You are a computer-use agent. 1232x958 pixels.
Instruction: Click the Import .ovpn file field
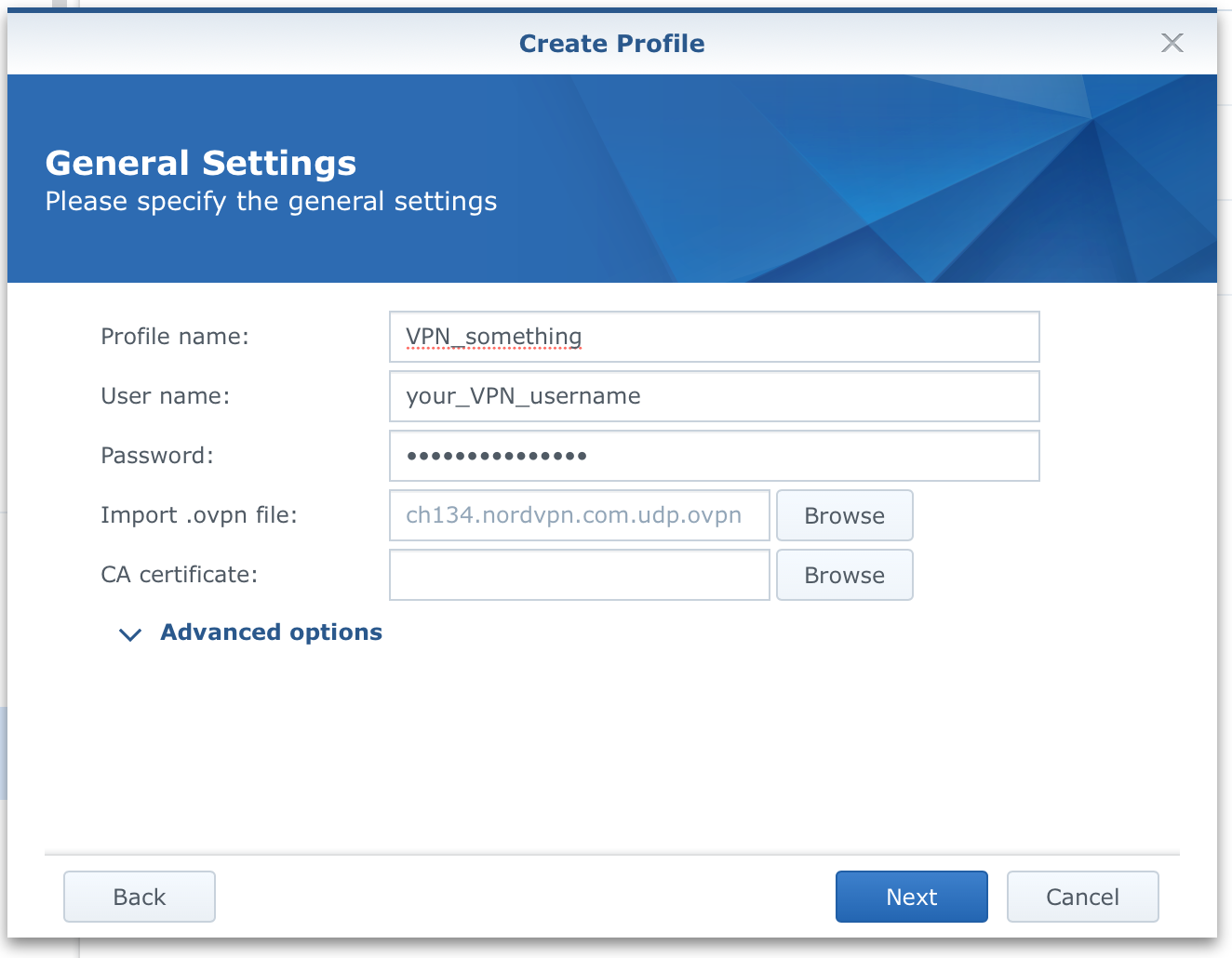pyautogui.click(x=579, y=515)
